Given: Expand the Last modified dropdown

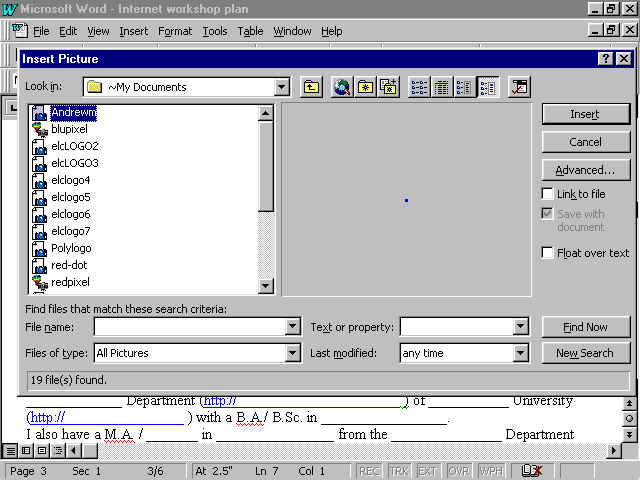Looking at the screenshot, I should tap(520, 353).
